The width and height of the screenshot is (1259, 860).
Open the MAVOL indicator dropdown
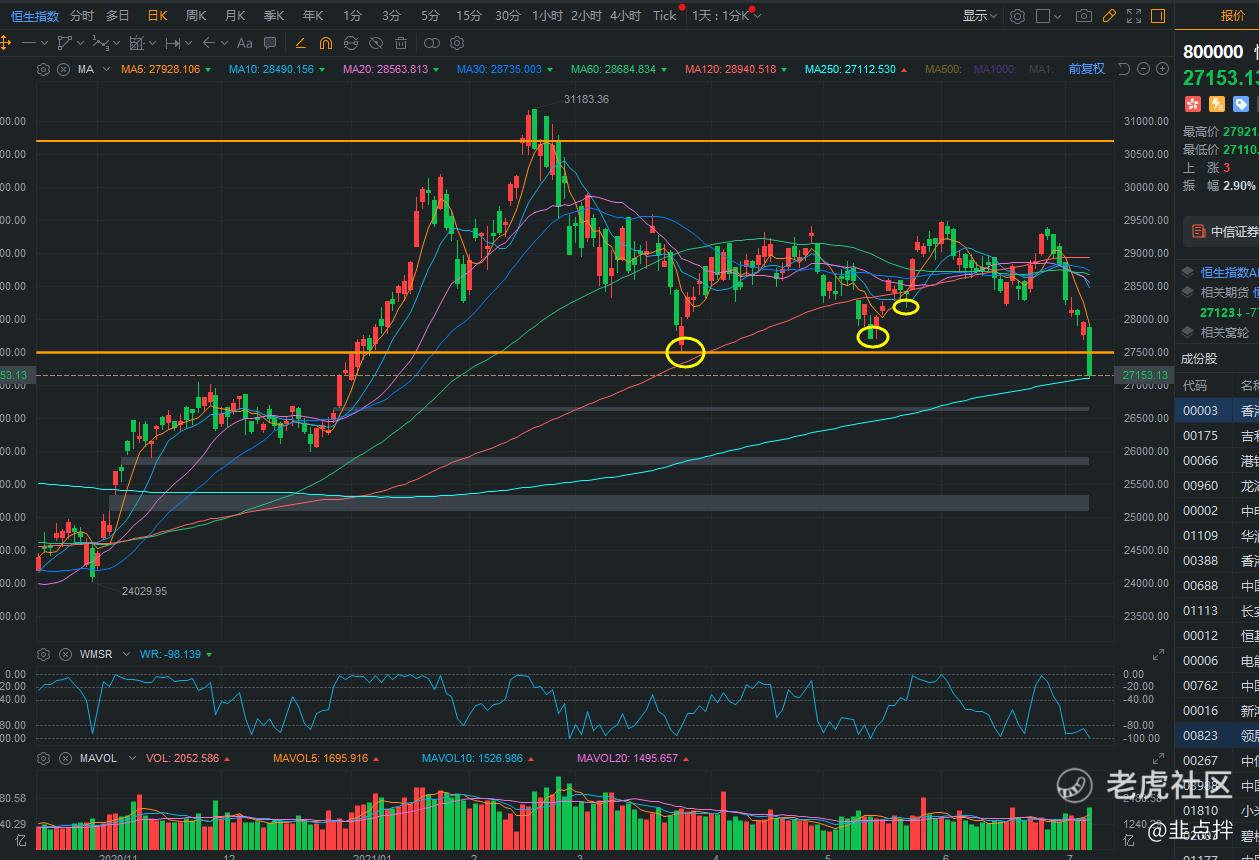point(127,758)
